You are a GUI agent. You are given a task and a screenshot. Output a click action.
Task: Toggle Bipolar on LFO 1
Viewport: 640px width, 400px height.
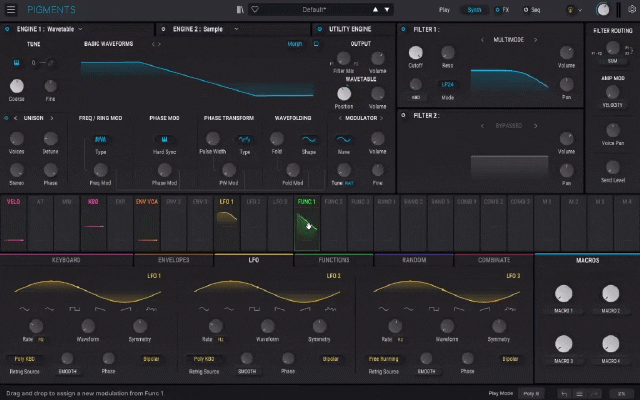click(x=151, y=359)
